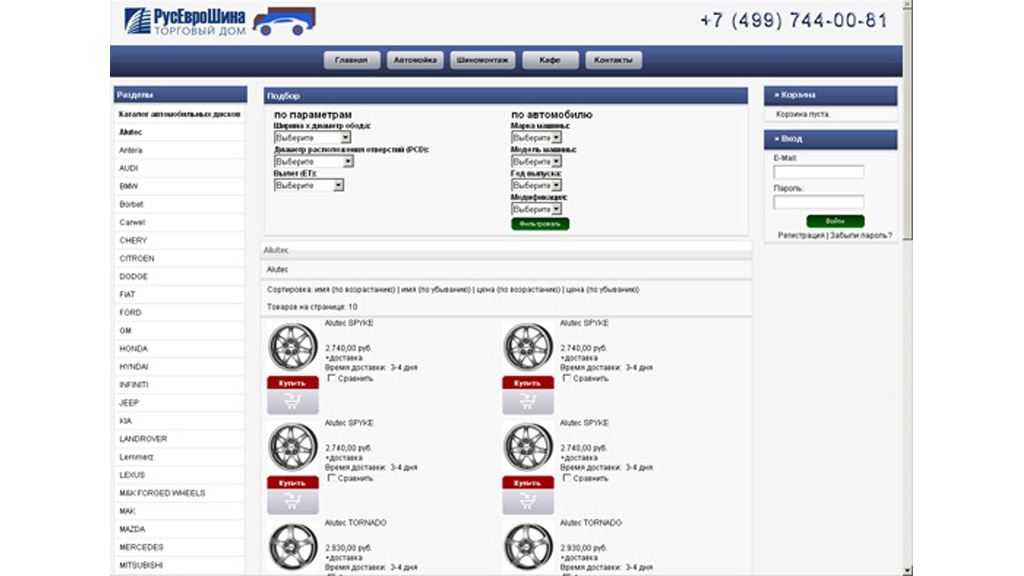Open the Модель машины dropdown
This screenshot has width=1024, height=576.
point(536,161)
